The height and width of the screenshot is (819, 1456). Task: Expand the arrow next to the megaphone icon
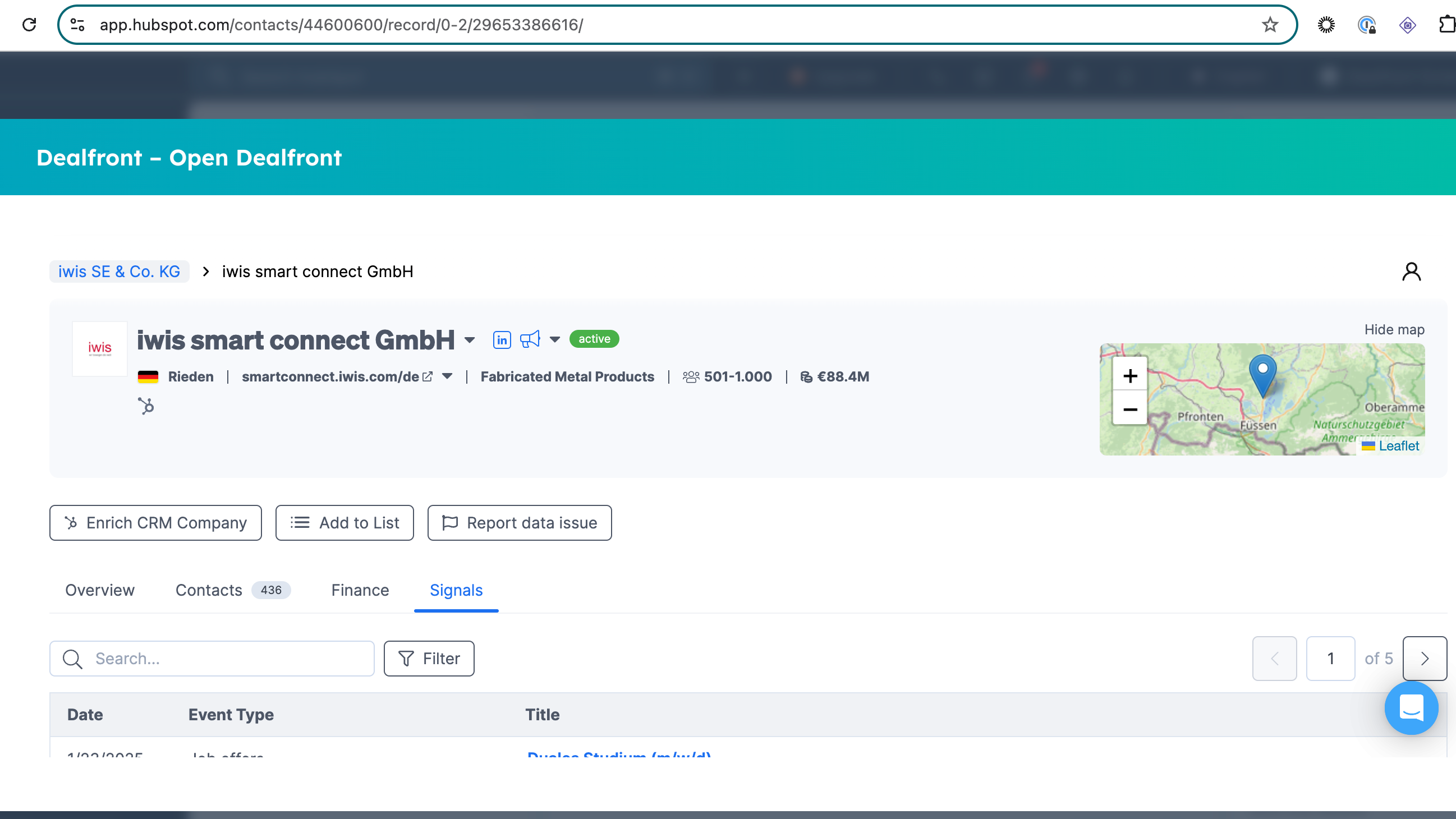pos(554,339)
